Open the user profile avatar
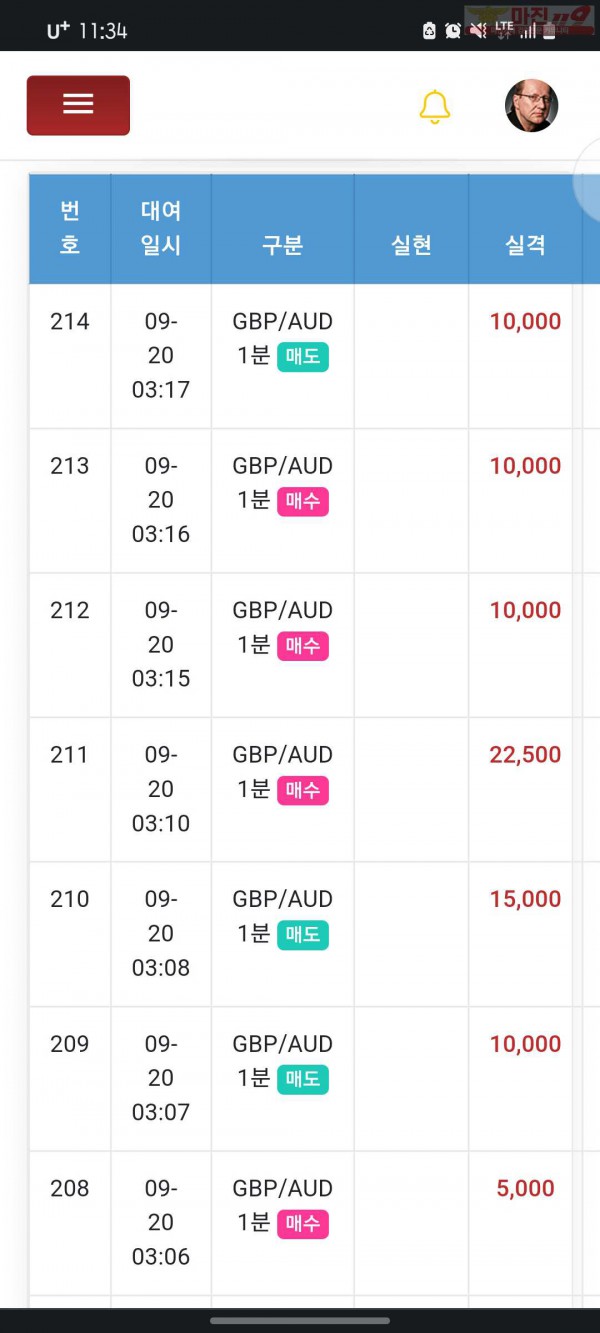This screenshot has height=1333, width=600. point(531,105)
